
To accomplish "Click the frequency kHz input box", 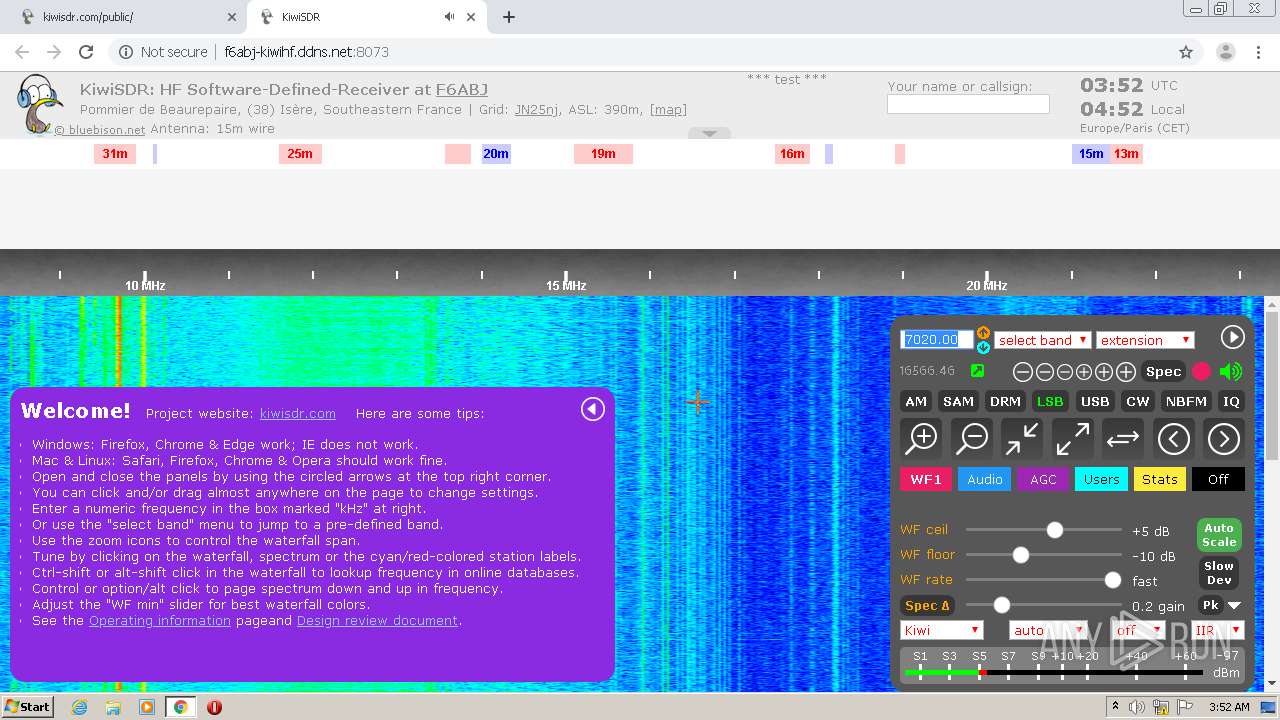I will 936,339.
